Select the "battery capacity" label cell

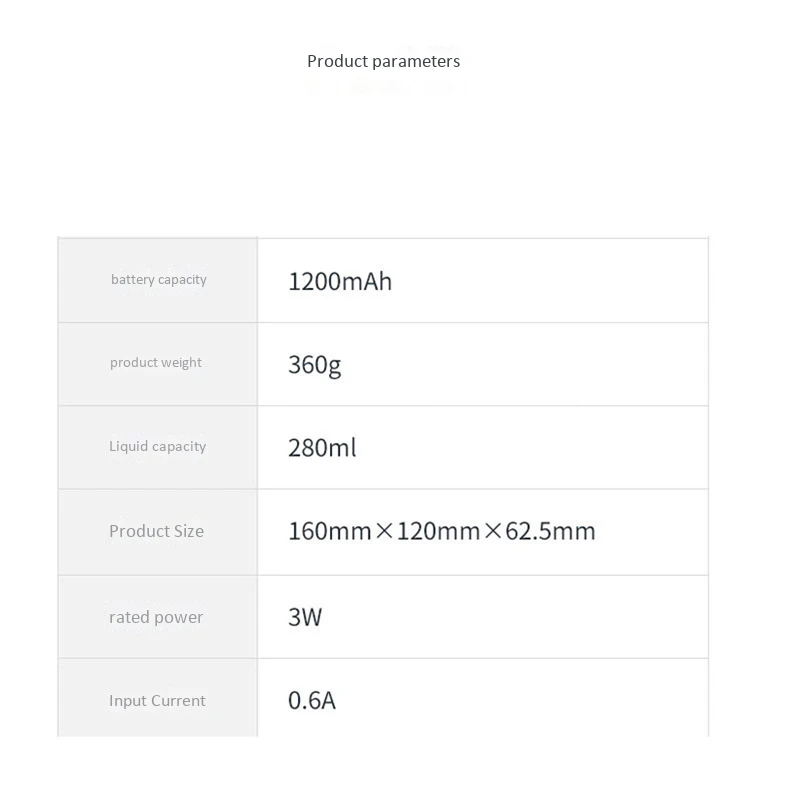(158, 280)
